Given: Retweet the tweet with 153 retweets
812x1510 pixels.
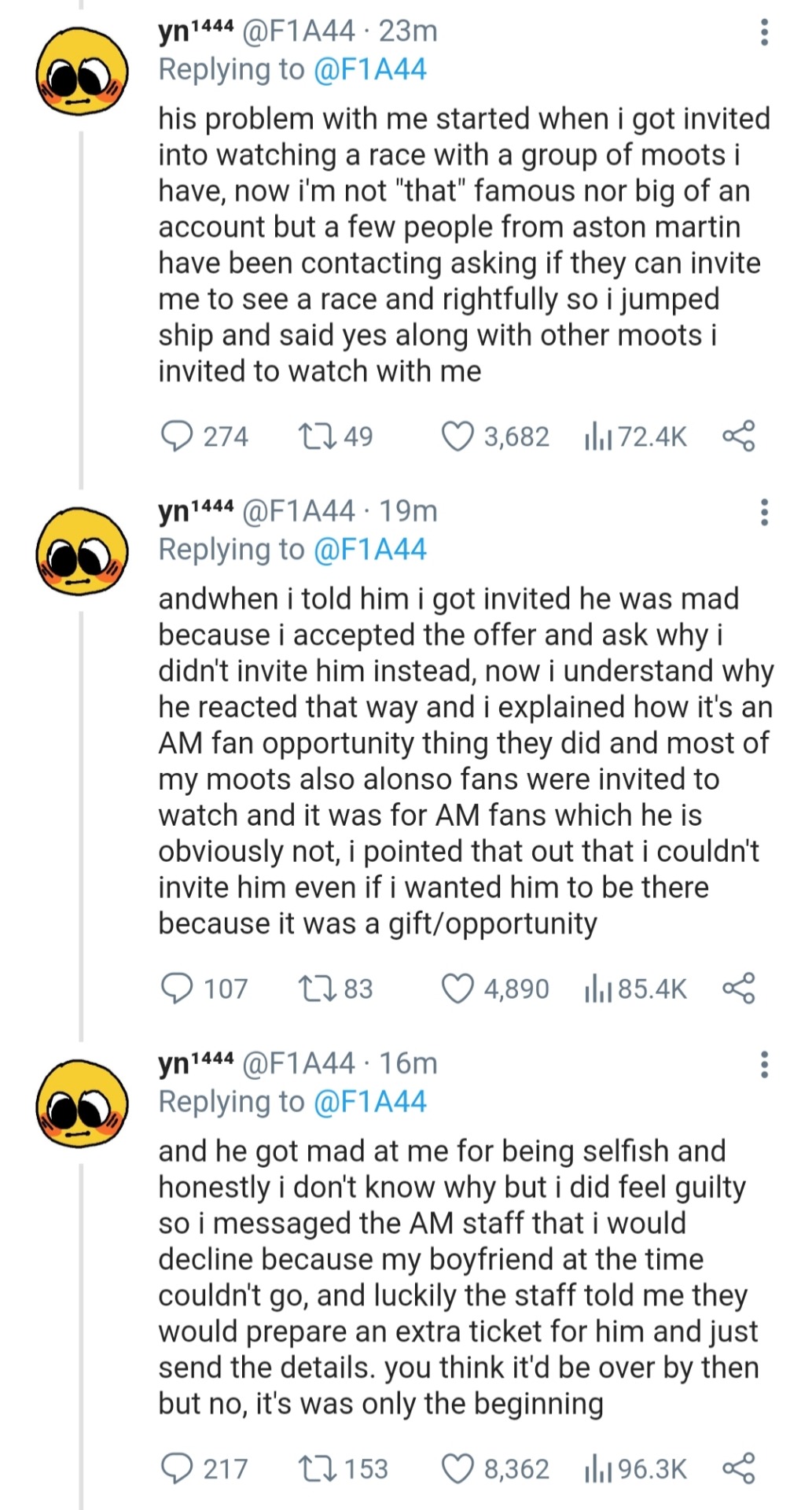Looking at the screenshot, I should tap(318, 1468).
